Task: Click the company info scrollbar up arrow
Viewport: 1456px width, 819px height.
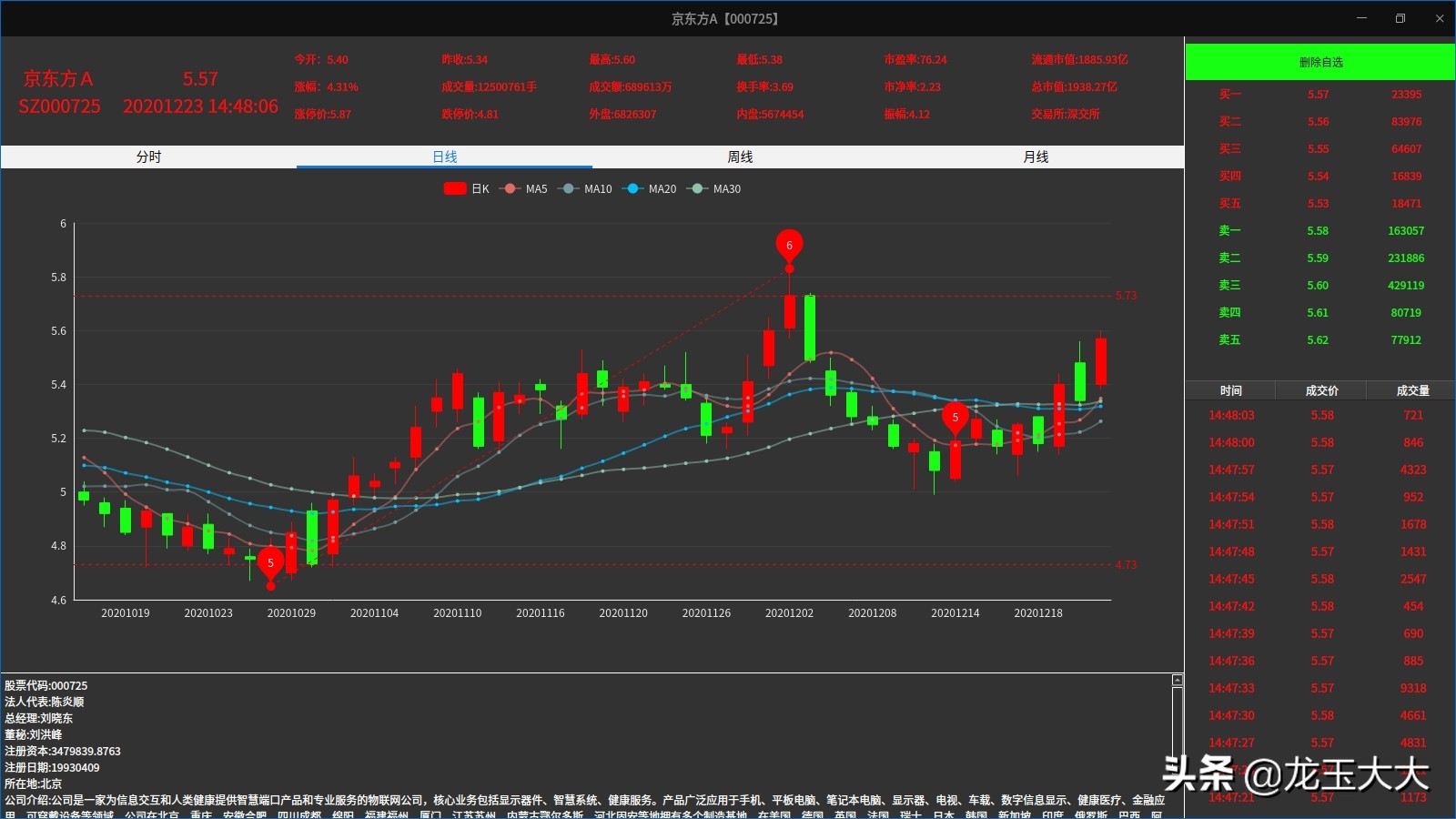Action: [x=1178, y=681]
